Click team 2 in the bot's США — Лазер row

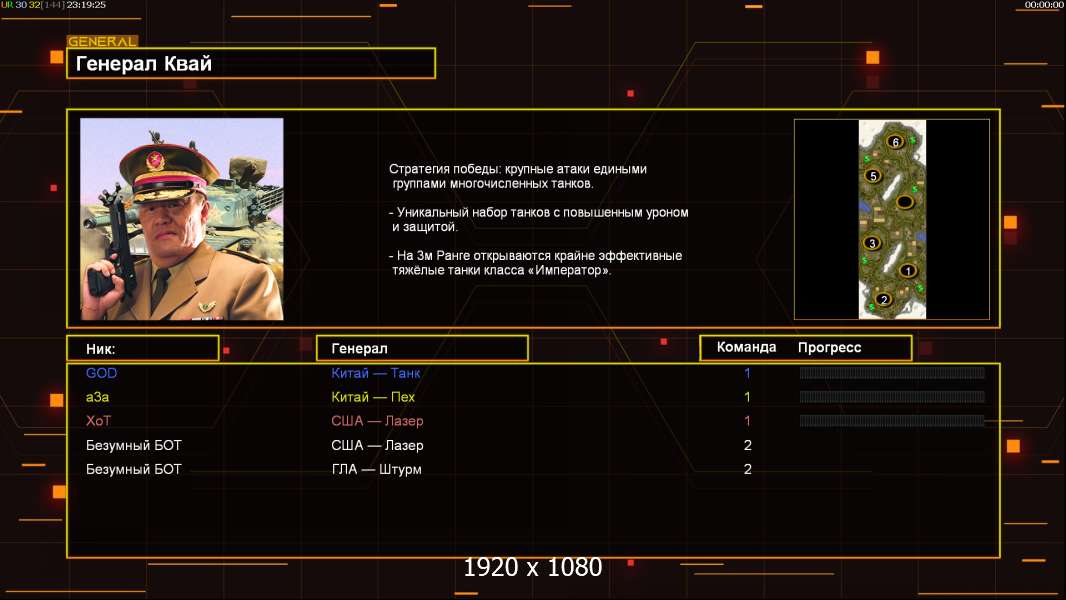click(x=747, y=445)
